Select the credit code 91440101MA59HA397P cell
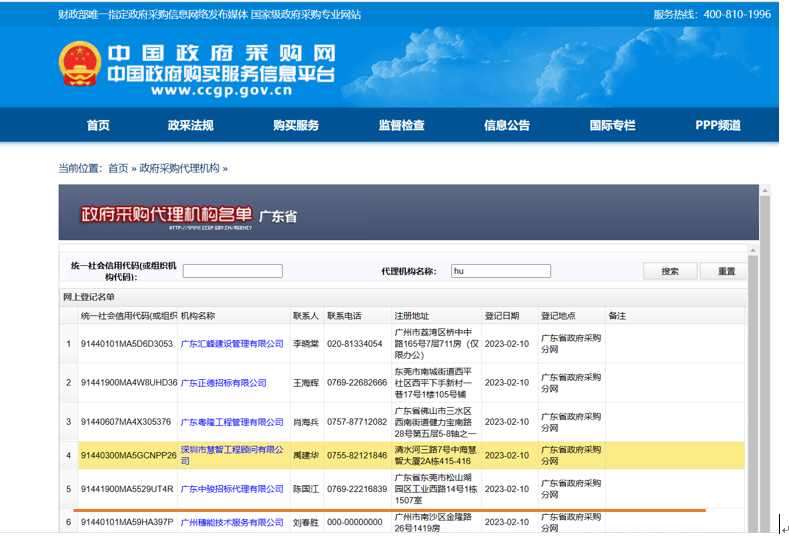Viewport: 789px width, 539px height. [127, 522]
